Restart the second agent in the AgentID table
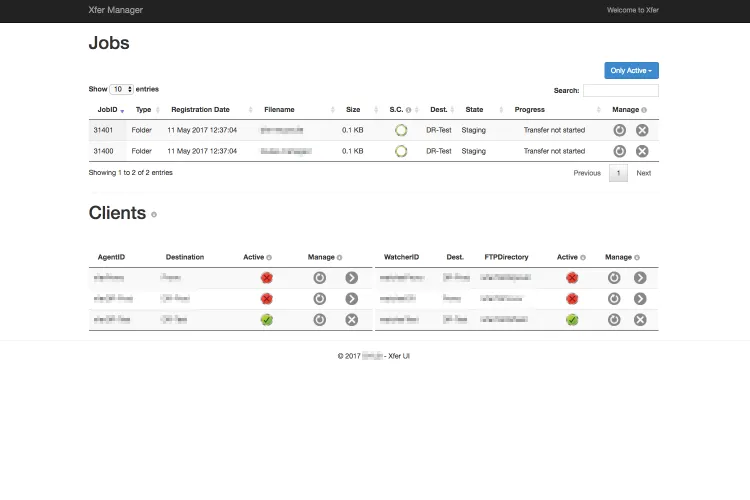Screen dimensions: 750x500 [320, 299]
